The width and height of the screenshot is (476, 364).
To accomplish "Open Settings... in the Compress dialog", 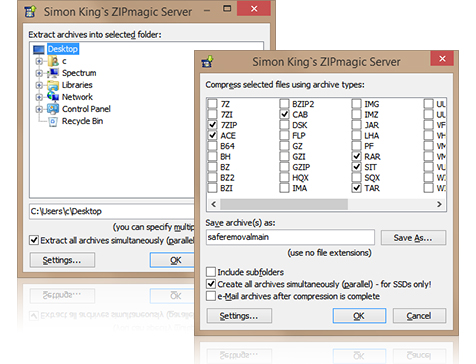I will tap(239, 316).
